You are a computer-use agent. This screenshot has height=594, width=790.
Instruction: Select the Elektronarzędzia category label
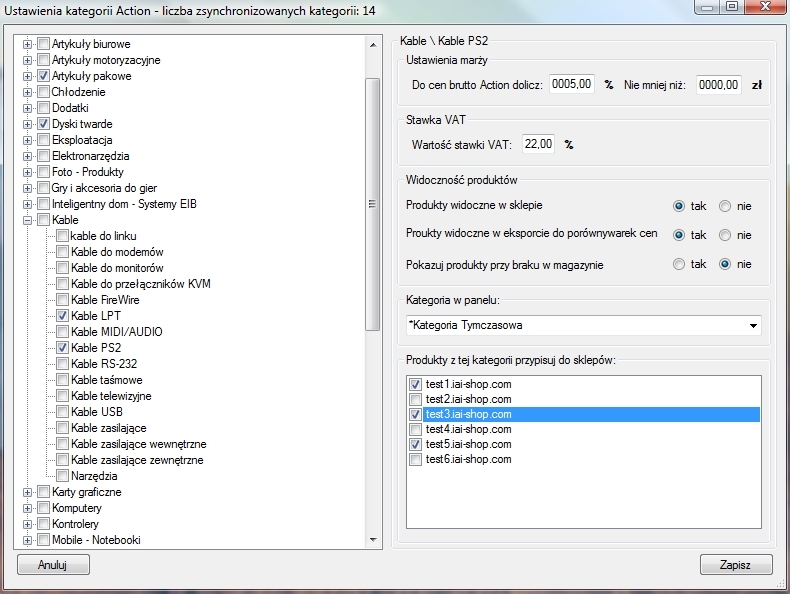point(91,156)
